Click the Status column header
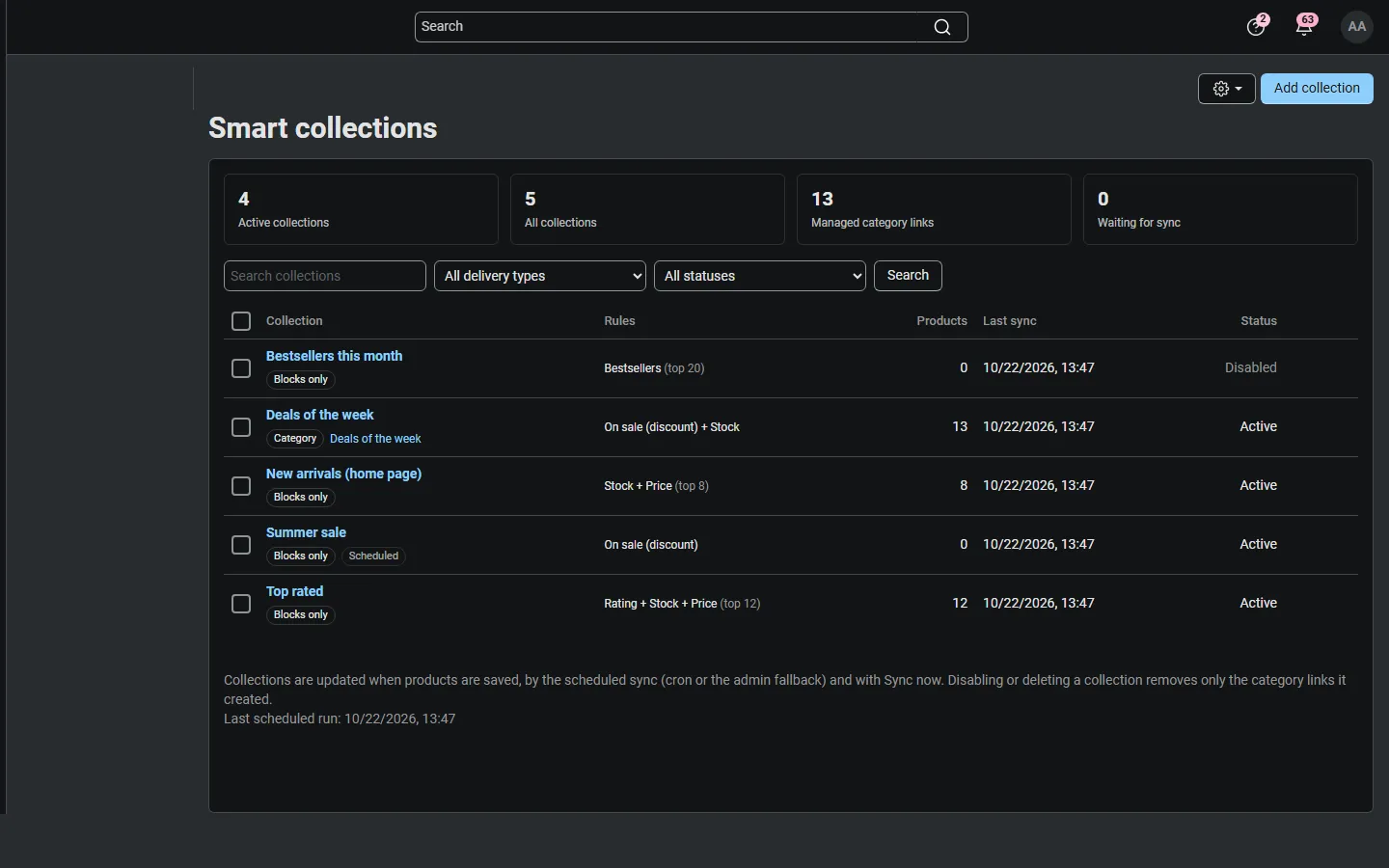This screenshot has width=1389, height=868. [x=1259, y=321]
